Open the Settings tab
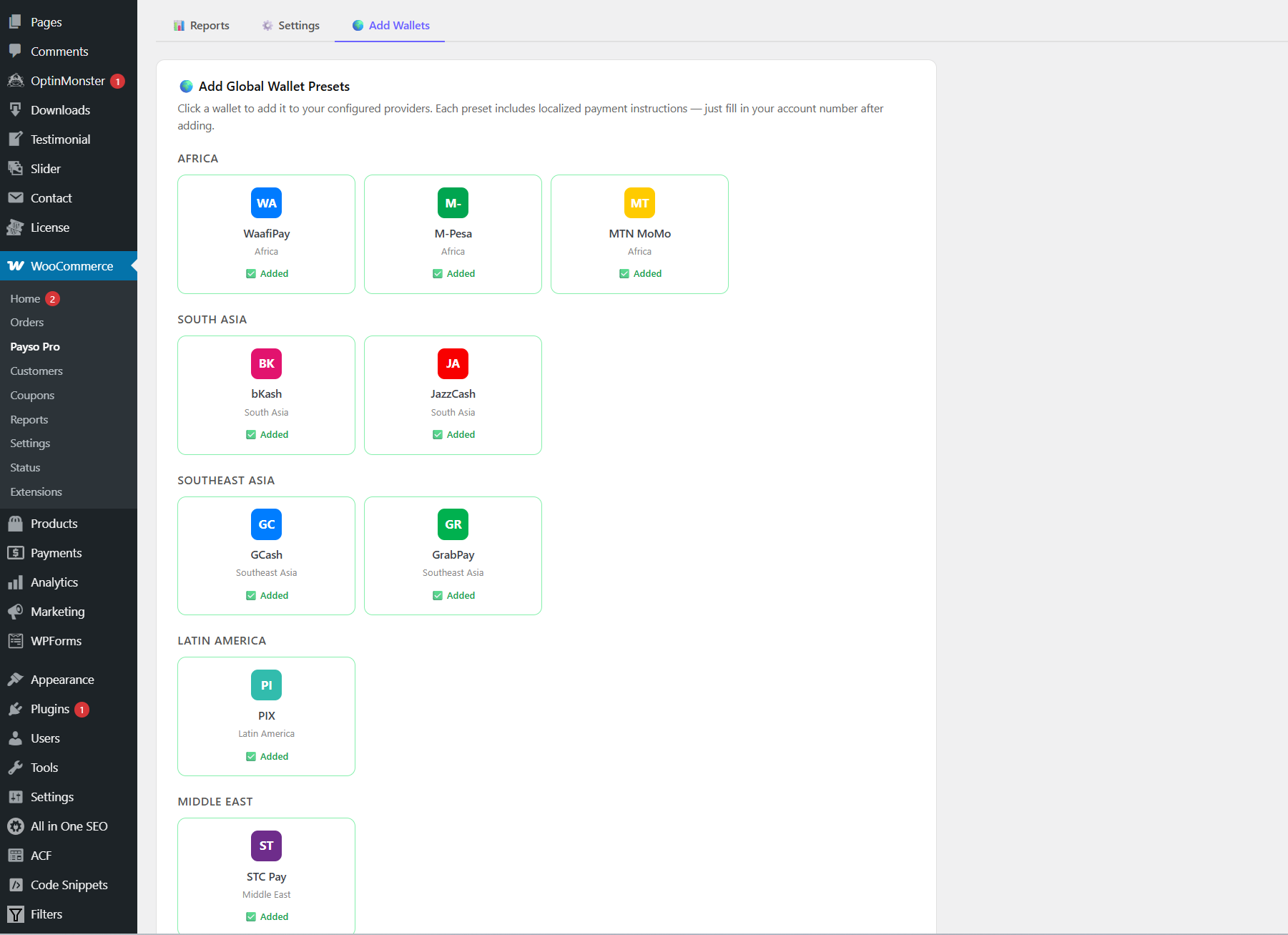The width and height of the screenshot is (1288, 935). (x=290, y=25)
